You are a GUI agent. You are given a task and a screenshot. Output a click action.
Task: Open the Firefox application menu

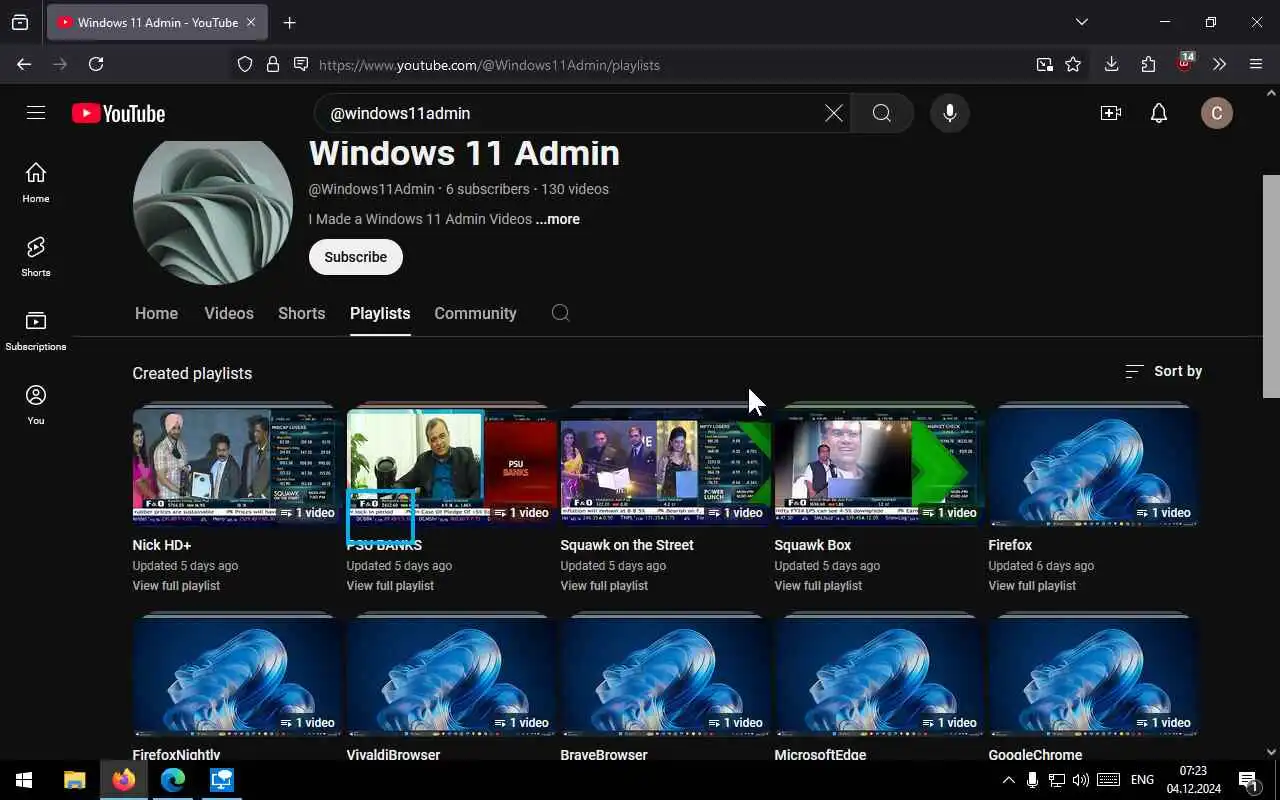1256,64
